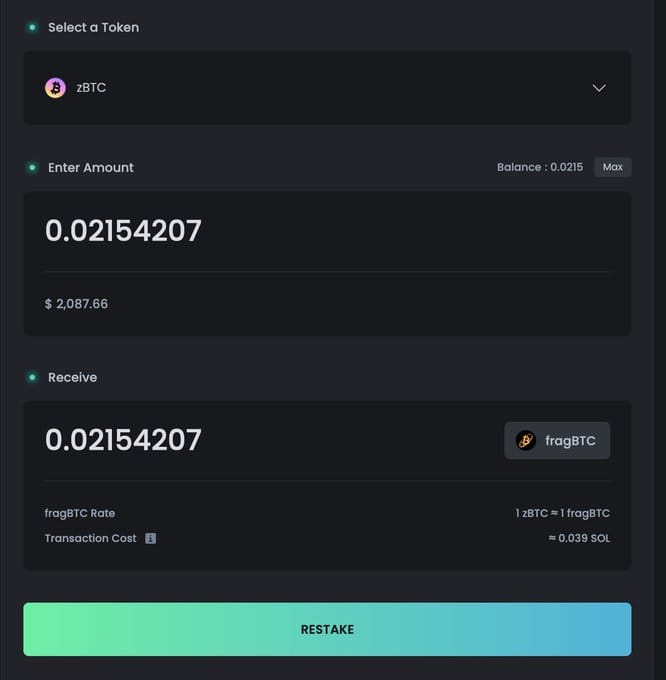The image size is (666, 680).
Task: Click the green dot beside Select a Token
Action: click(32, 27)
